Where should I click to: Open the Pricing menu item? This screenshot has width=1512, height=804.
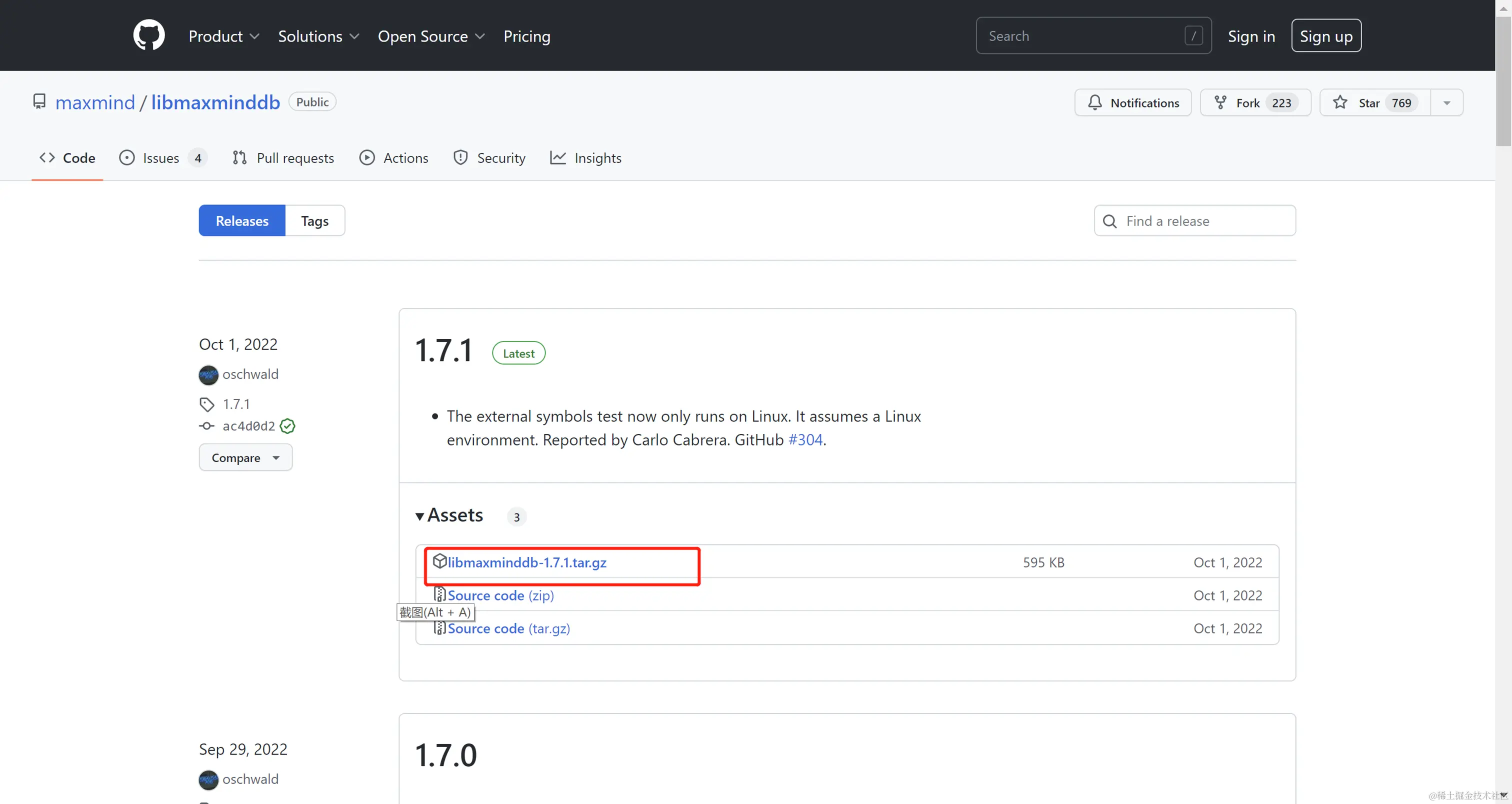point(526,36)
